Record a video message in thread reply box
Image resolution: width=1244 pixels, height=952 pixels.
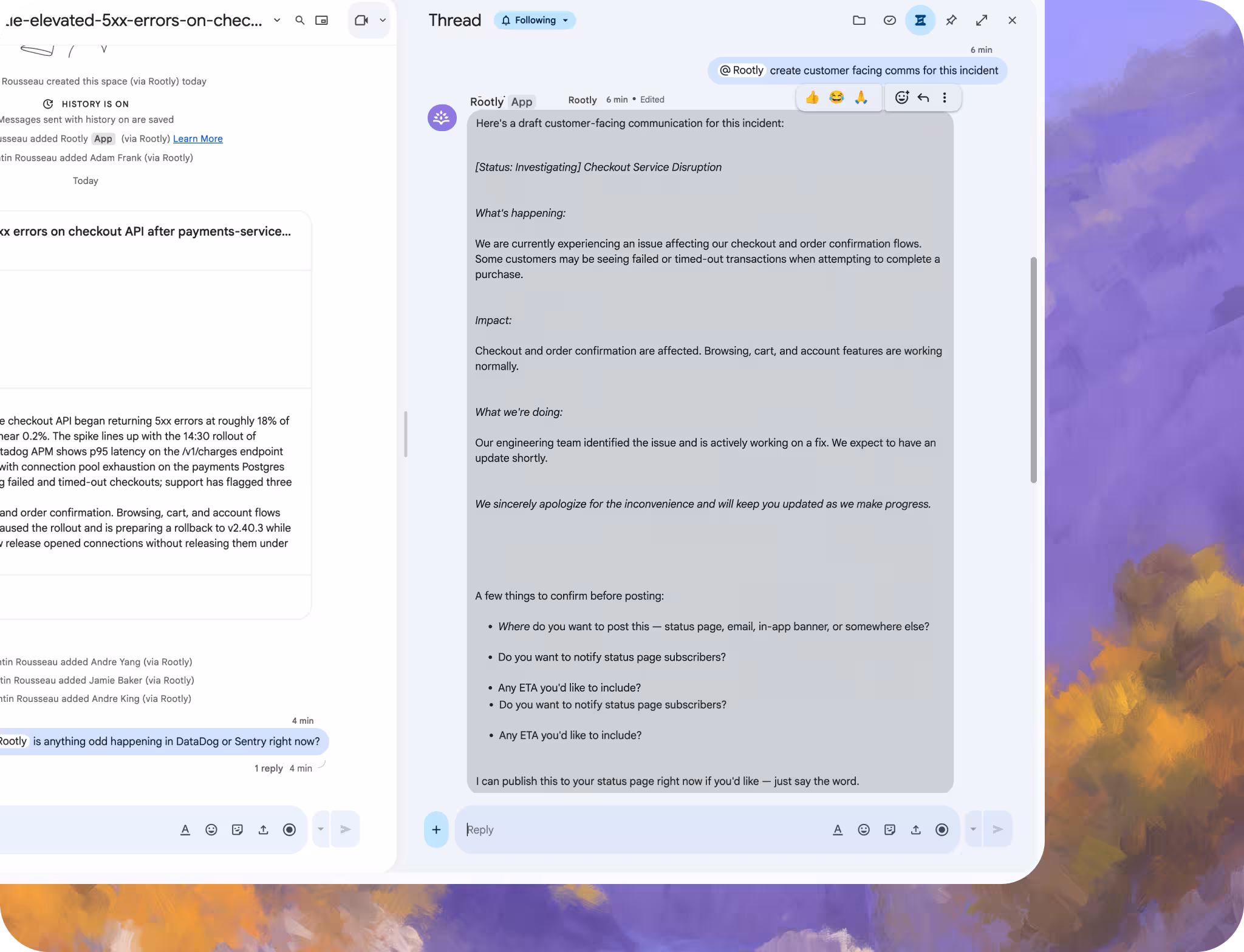[942, 829]
